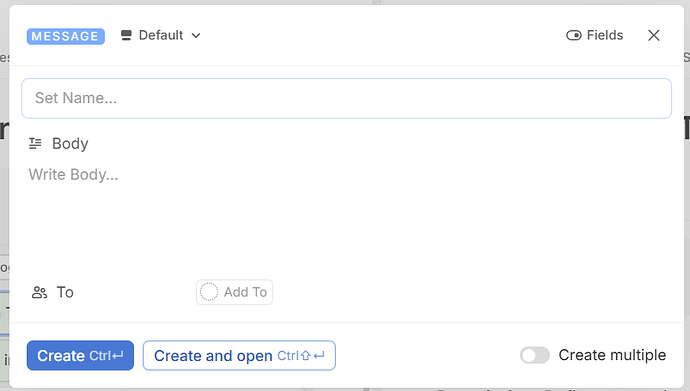Click the Fields toggle icon

click(574, 35)
